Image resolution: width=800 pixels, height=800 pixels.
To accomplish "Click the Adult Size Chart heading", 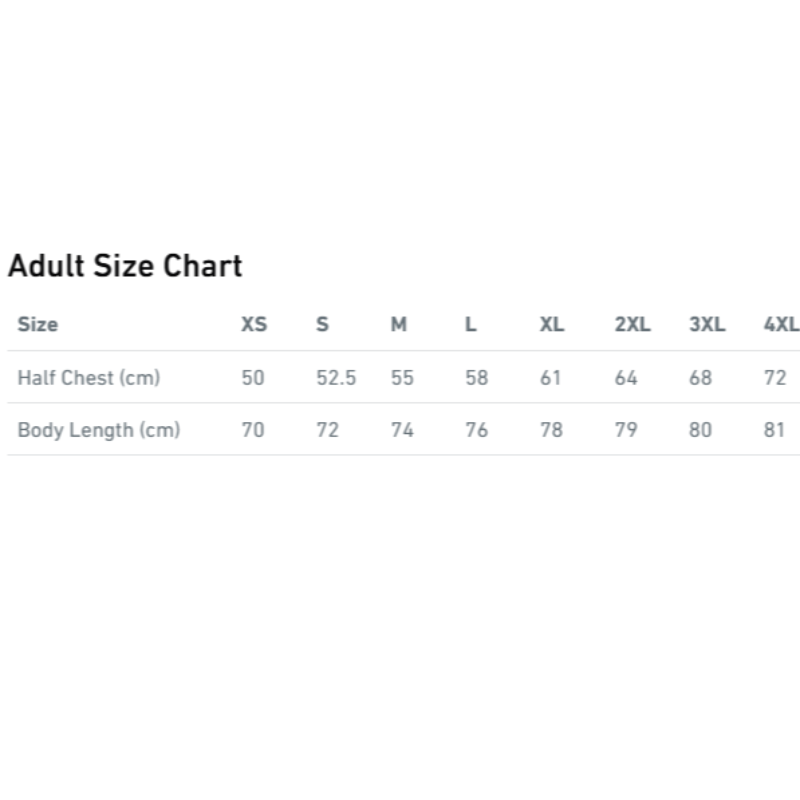I will tap(125, 266).
